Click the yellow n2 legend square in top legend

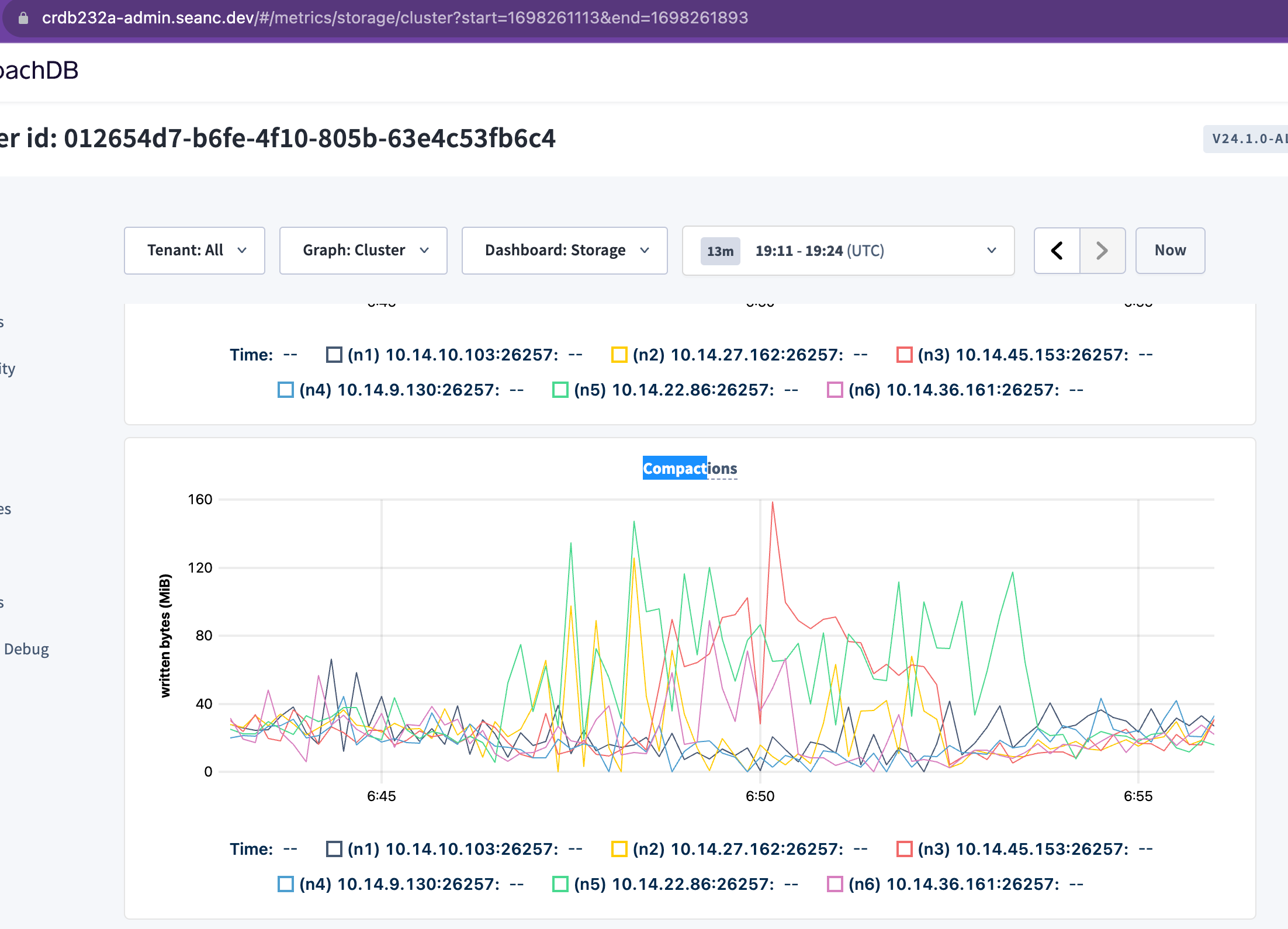coord(619,354)
